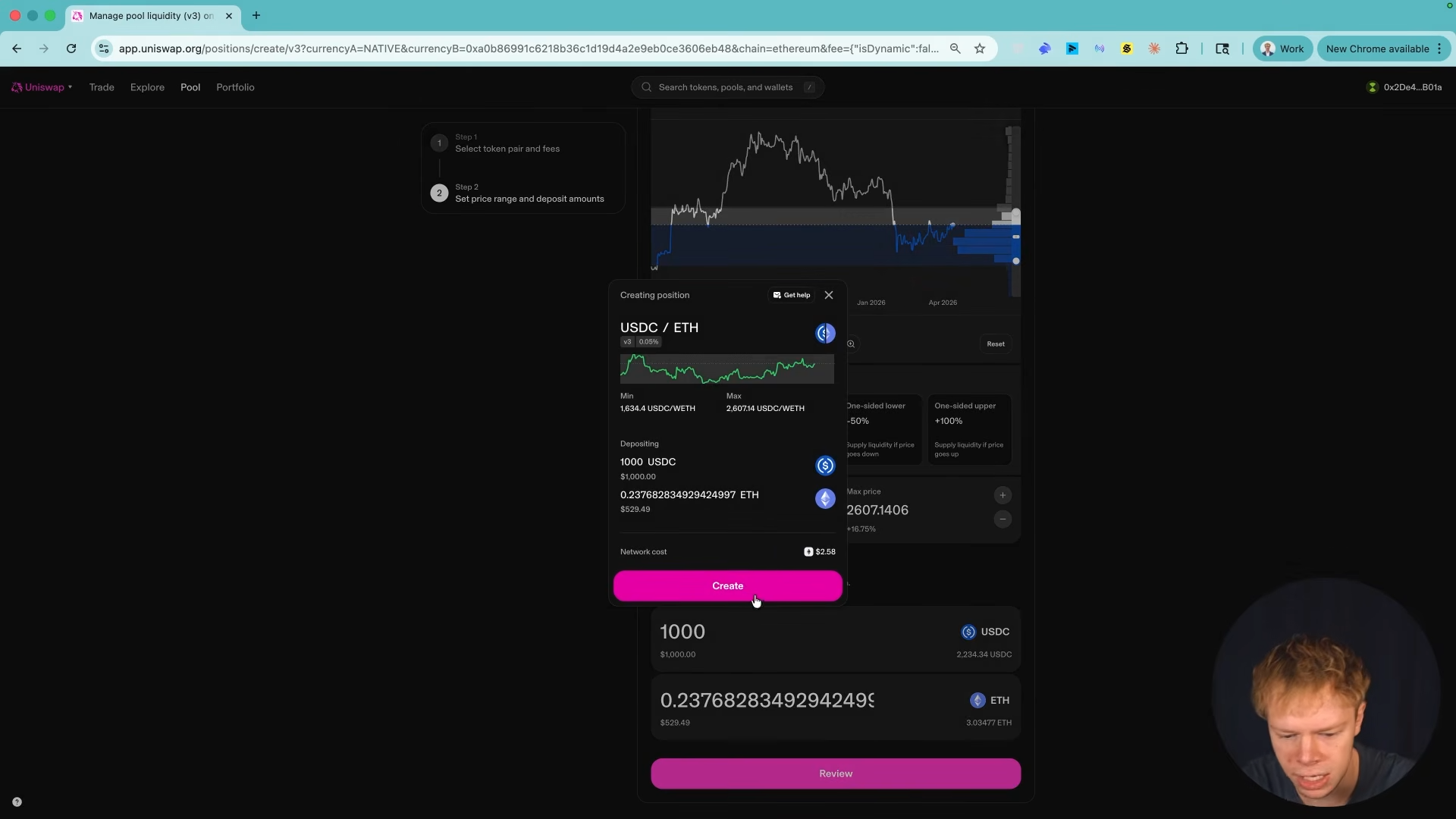Screen dimensions: 1456x819
Task: Open the Explore menu
Action: (147, 87)
